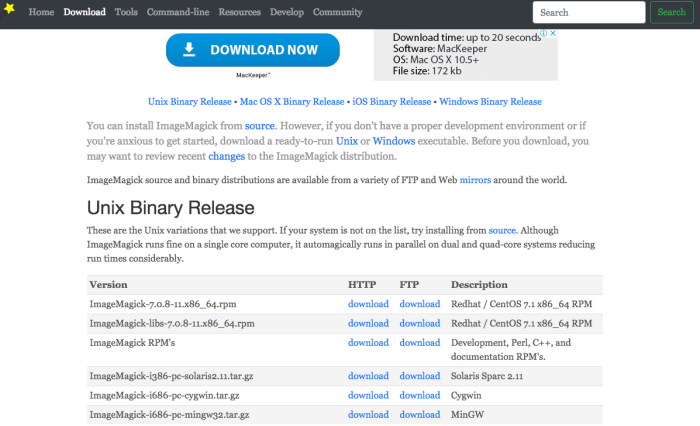
Task: Jump to iOS Binary Release link
Action: coord(392,102)
